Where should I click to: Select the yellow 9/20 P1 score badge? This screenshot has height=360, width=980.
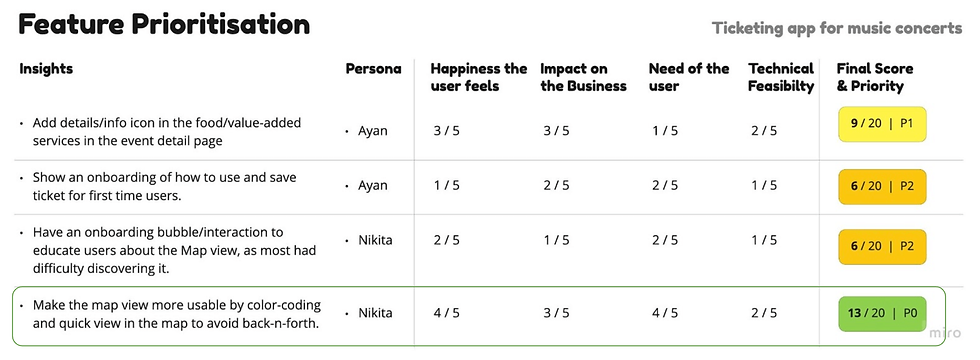click(882, 124)
